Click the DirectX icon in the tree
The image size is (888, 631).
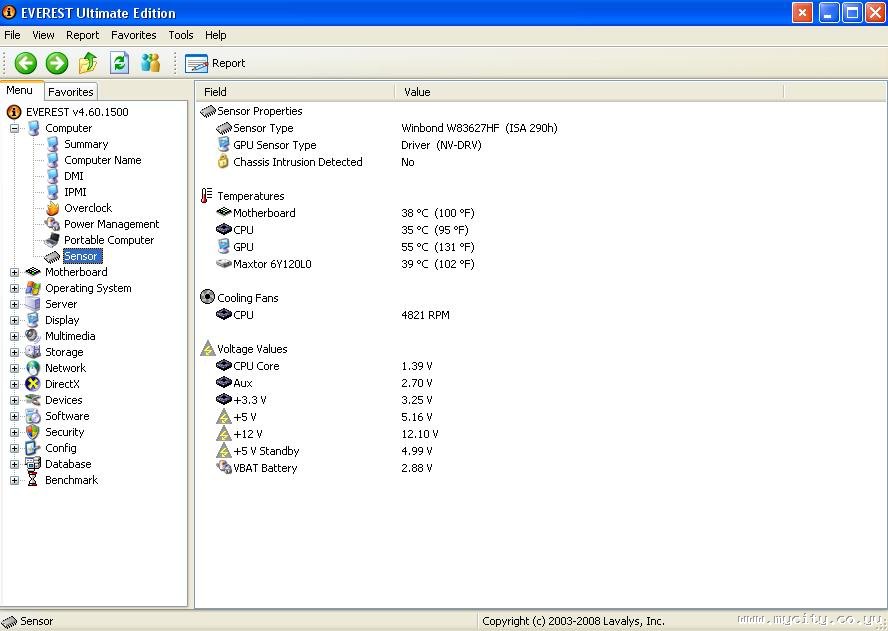click(x=33, y=384)
